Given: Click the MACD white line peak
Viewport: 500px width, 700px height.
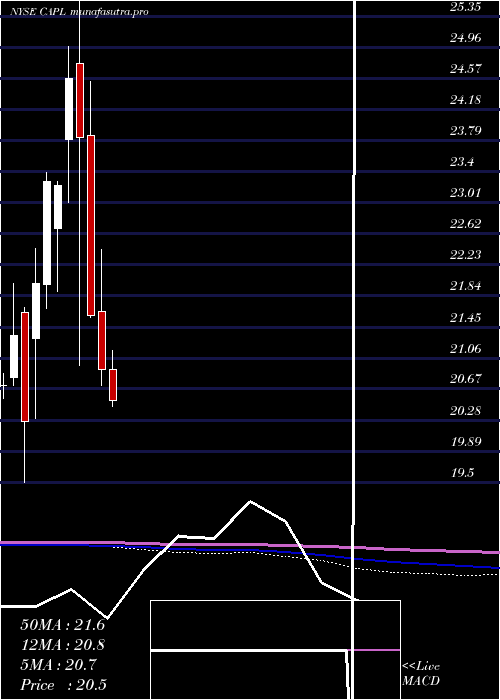Looking at the screenshot, I should [x=250, y=501].
